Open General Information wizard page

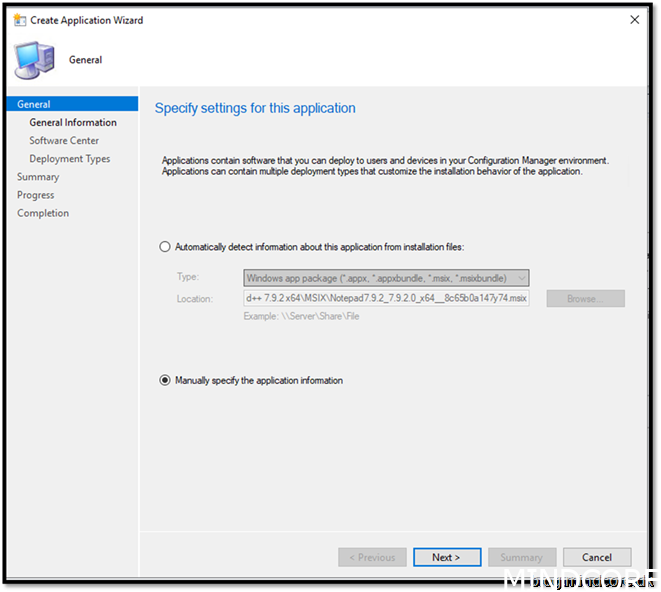coord(73,122)
